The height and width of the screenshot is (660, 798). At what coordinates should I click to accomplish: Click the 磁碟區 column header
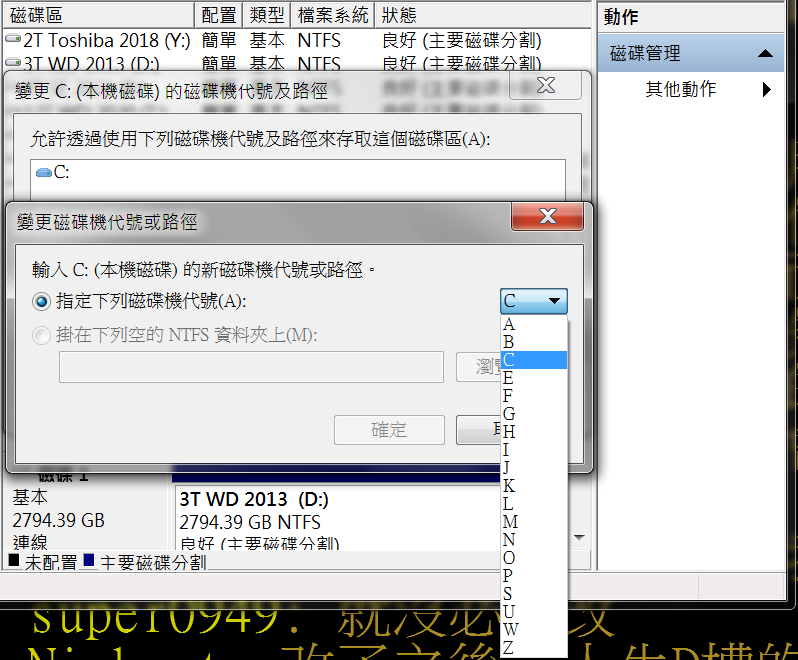click(97, 15)
